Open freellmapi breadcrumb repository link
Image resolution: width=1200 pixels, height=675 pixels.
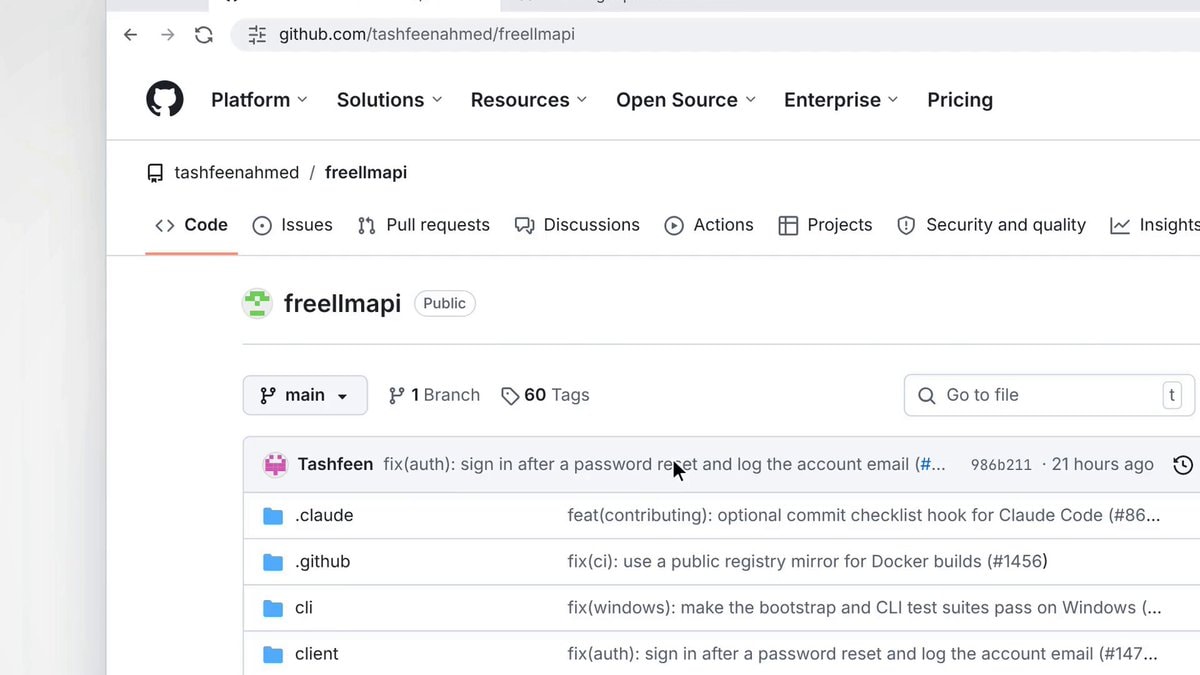(x=366, y=173)
